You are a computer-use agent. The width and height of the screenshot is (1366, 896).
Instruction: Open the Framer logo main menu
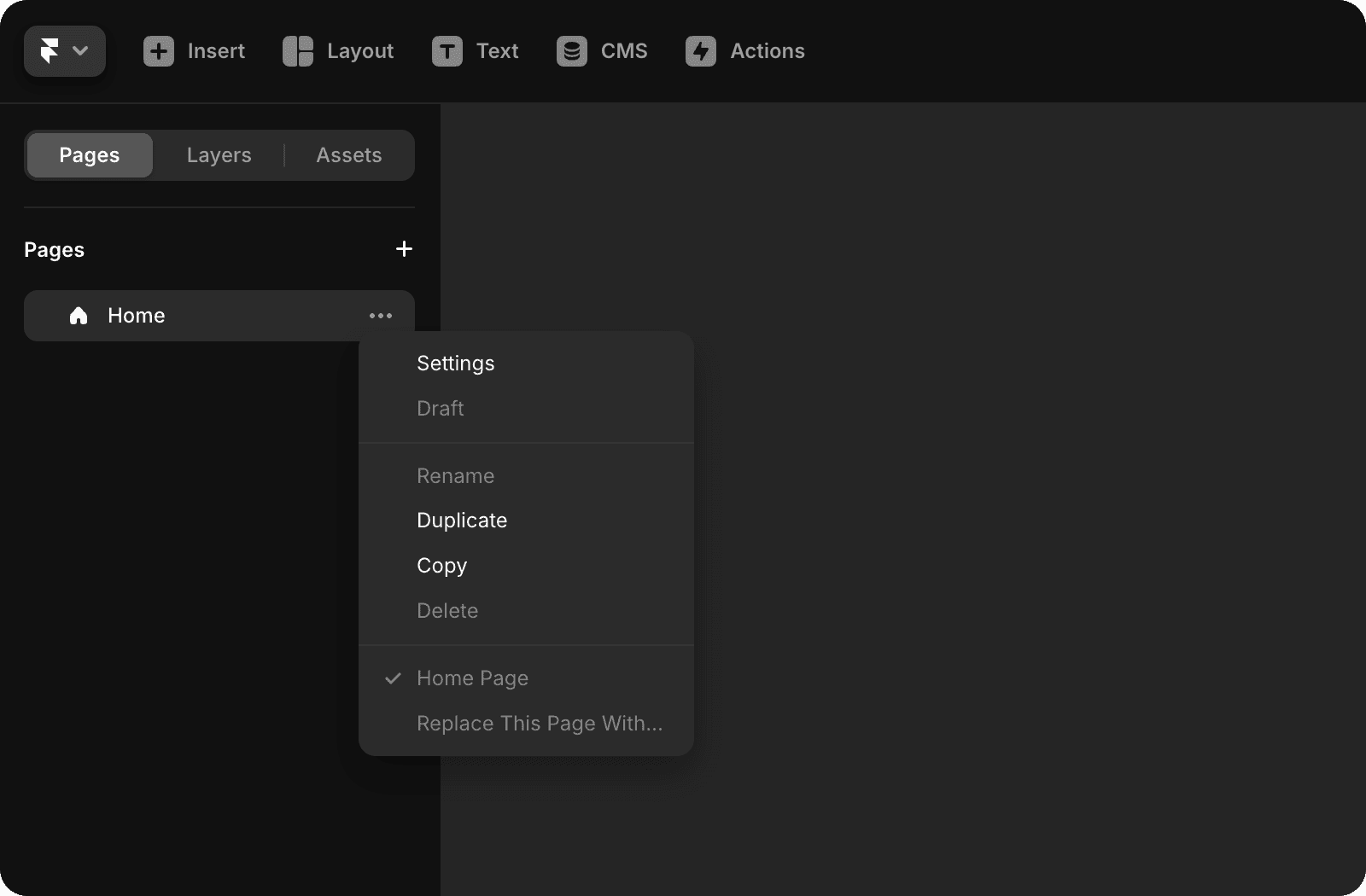coord(64,51)
